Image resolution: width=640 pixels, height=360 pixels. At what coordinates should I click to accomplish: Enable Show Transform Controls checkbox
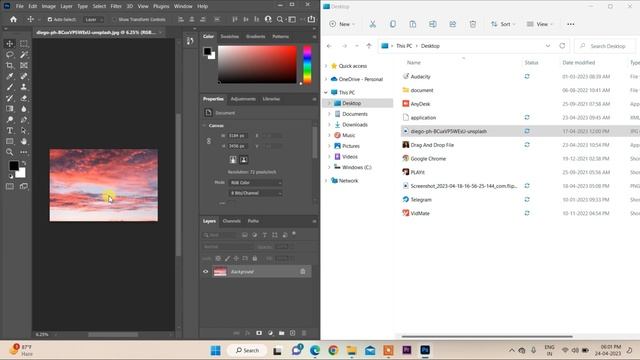114,19
